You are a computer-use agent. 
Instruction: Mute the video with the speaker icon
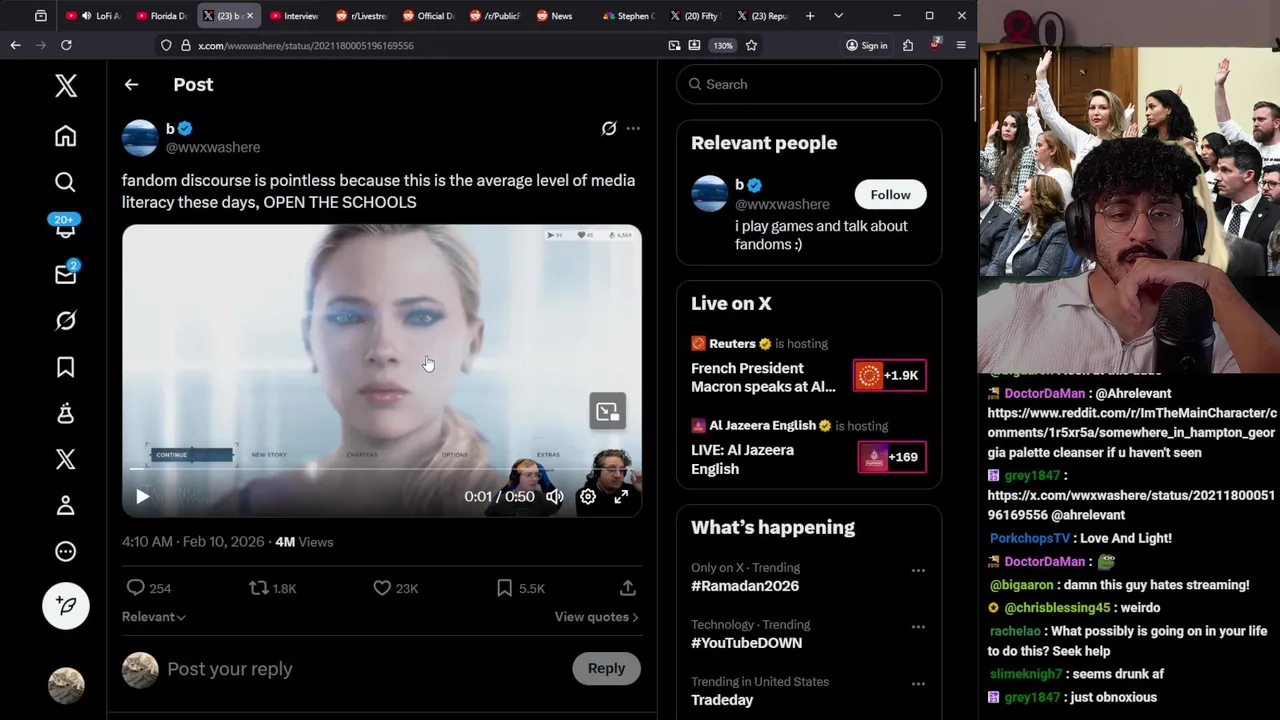click(x=555, y=496)
